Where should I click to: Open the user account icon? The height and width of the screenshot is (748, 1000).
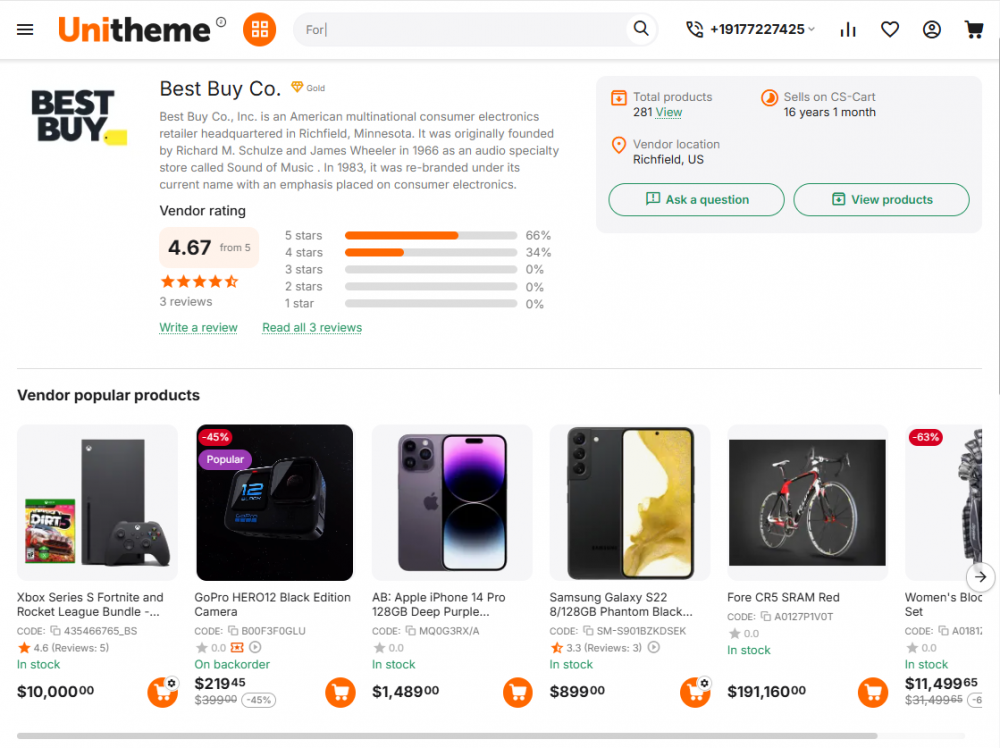pyautogui.click(x=932, y=30)
